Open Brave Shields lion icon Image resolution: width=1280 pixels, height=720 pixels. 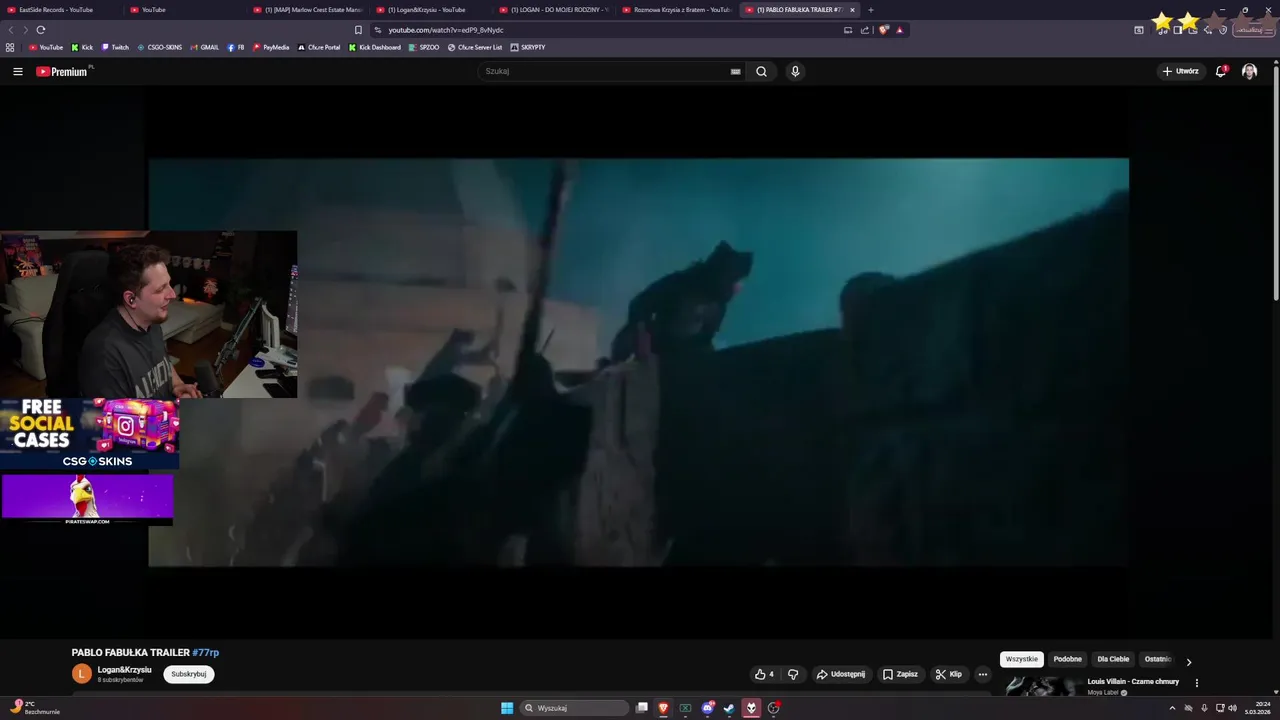pos(884,30)
